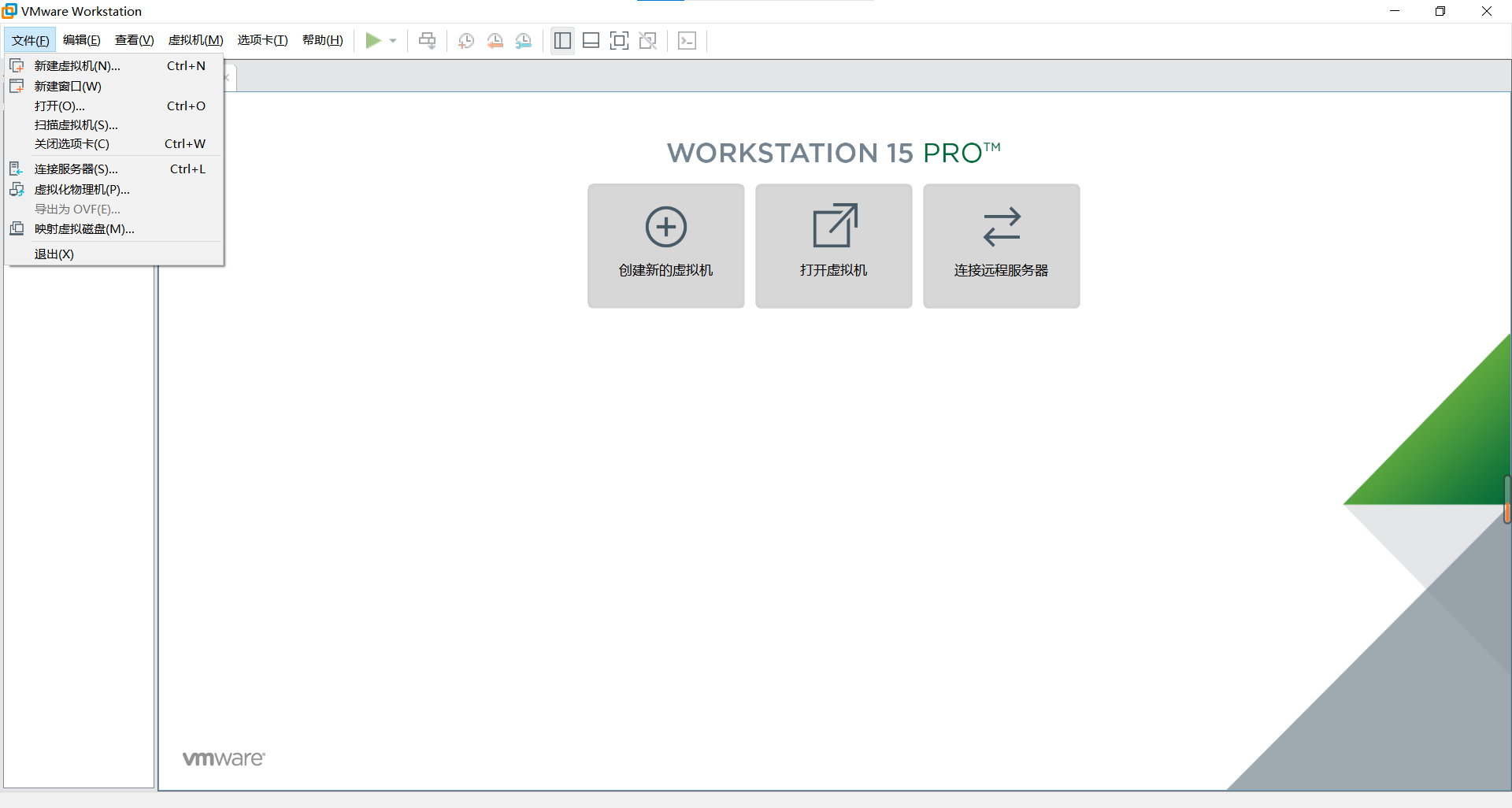Click the green power on play icon
1512x808 pixels.
click(373, 40)
